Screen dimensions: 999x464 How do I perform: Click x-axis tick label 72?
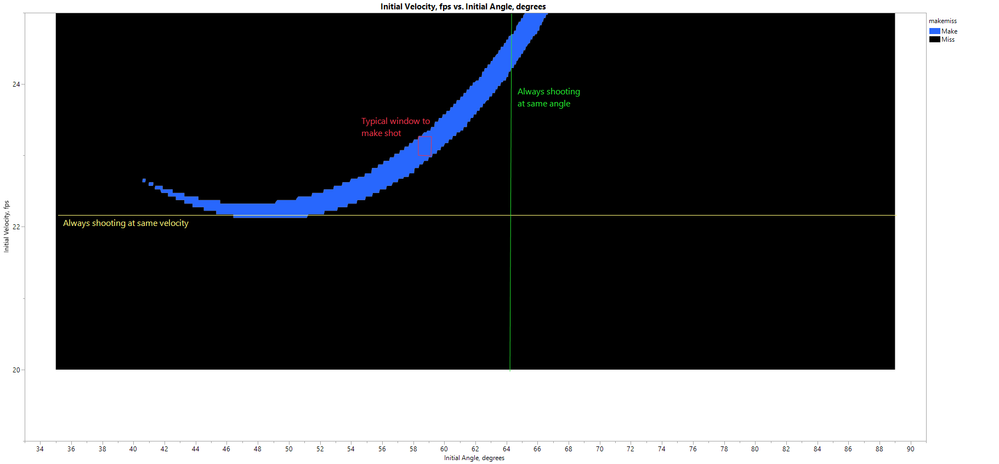click(631, 448)
